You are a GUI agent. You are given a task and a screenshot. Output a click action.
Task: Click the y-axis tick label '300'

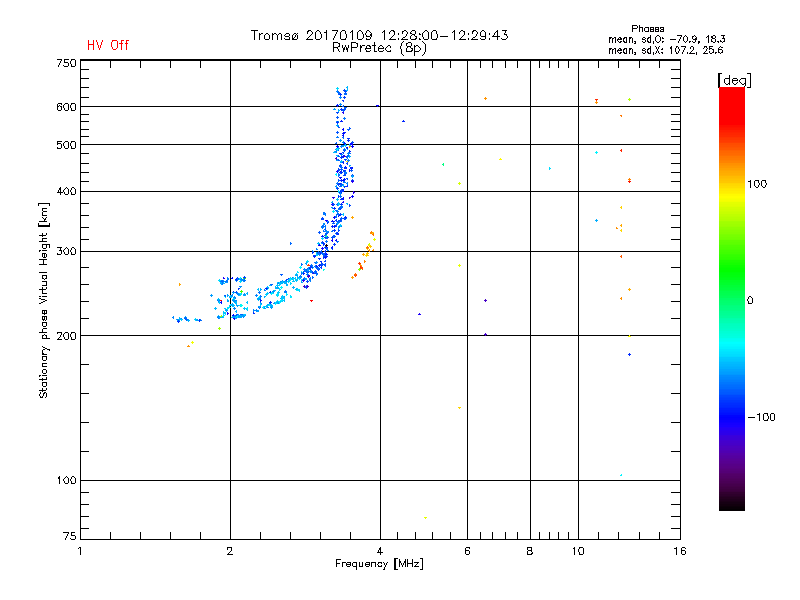coord(66,252)
